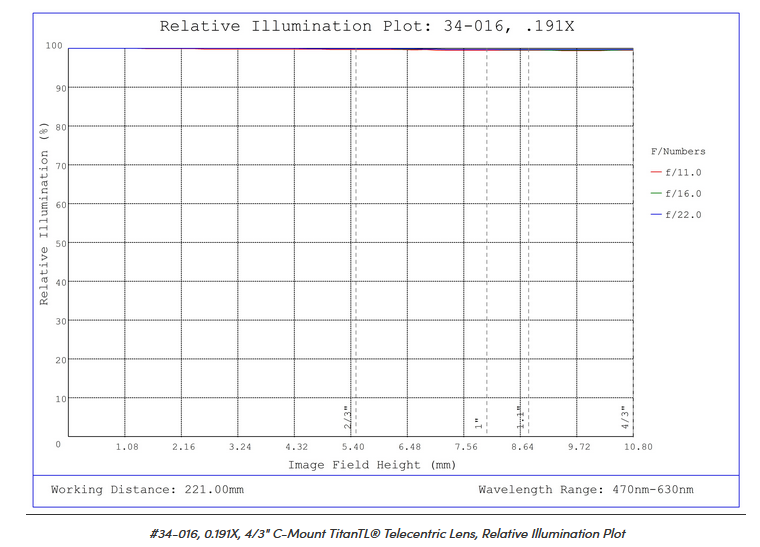Select the Image Field Height axis label
The width and height of the screenshot is (760, 547).
coord(372,465)
